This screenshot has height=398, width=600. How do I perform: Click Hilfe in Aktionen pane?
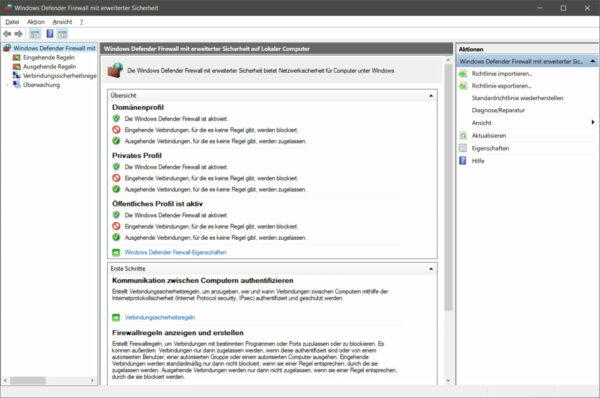tap(478, 161)
